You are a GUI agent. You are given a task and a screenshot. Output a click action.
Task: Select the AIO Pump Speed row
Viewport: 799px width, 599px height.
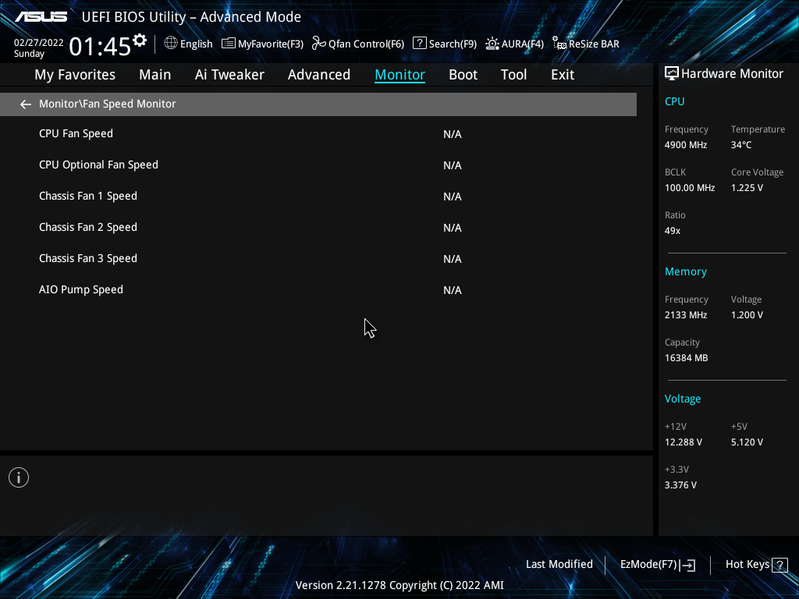(x=318, y=290)
